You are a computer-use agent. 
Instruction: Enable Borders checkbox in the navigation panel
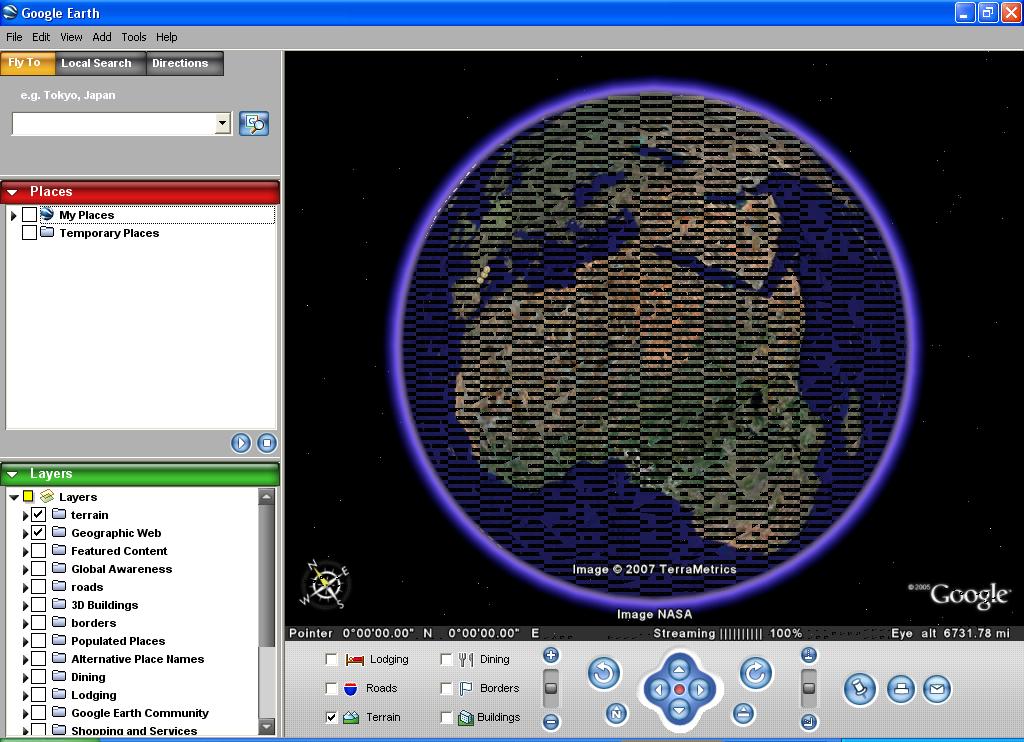coord(446,688)
